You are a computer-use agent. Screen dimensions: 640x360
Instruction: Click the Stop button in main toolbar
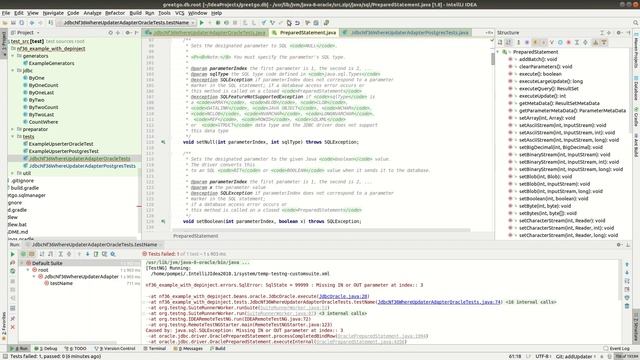click(x=235, y=23)
